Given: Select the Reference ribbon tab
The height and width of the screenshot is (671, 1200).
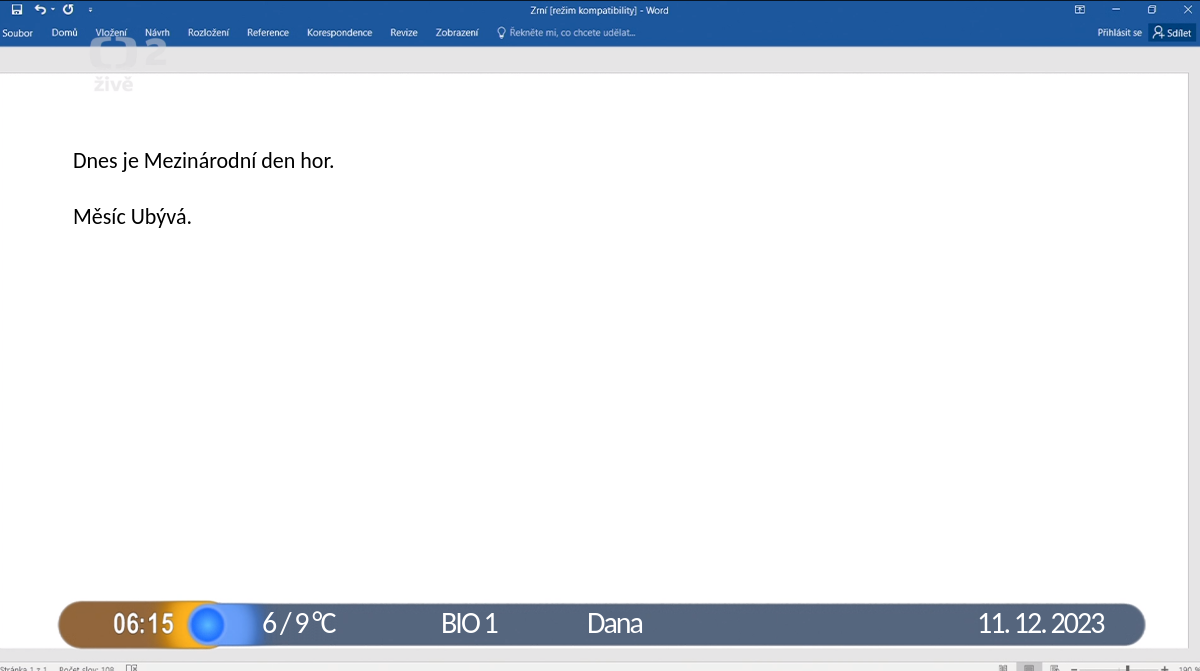Looking at the screenshot, I should pos(268,33).
